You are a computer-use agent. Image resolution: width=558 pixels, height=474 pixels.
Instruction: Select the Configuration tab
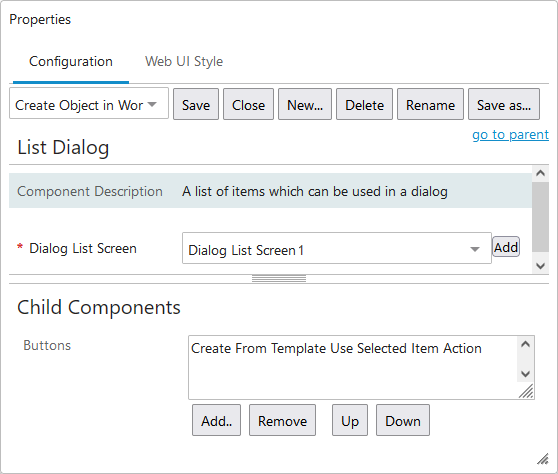71,62
